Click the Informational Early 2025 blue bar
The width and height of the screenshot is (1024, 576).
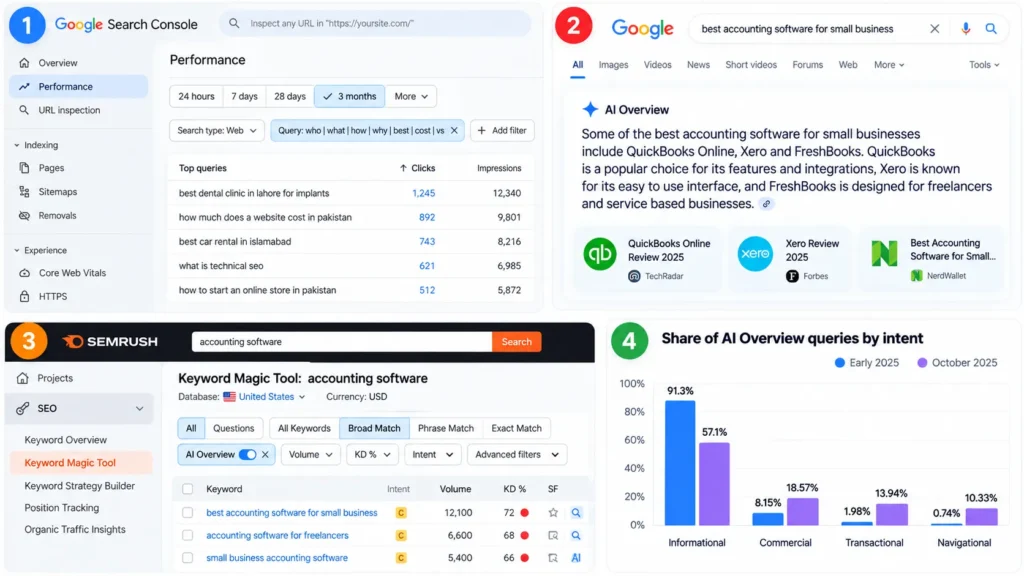pos(680,463)
